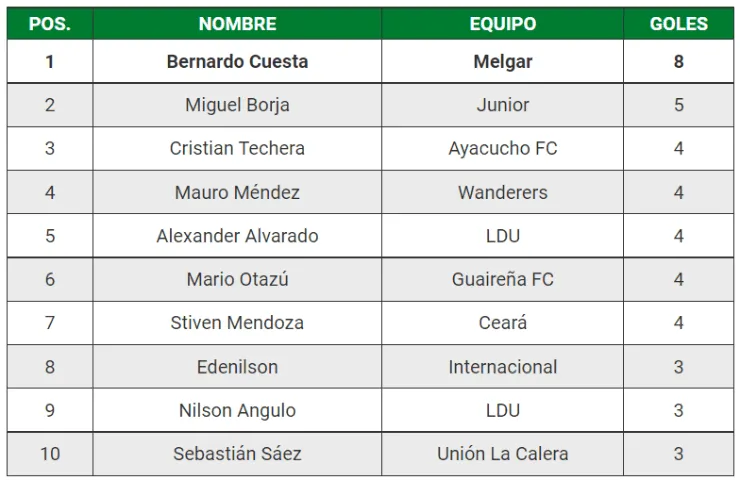Select Stiven Mendoza in the table

(x=237, y=323)
